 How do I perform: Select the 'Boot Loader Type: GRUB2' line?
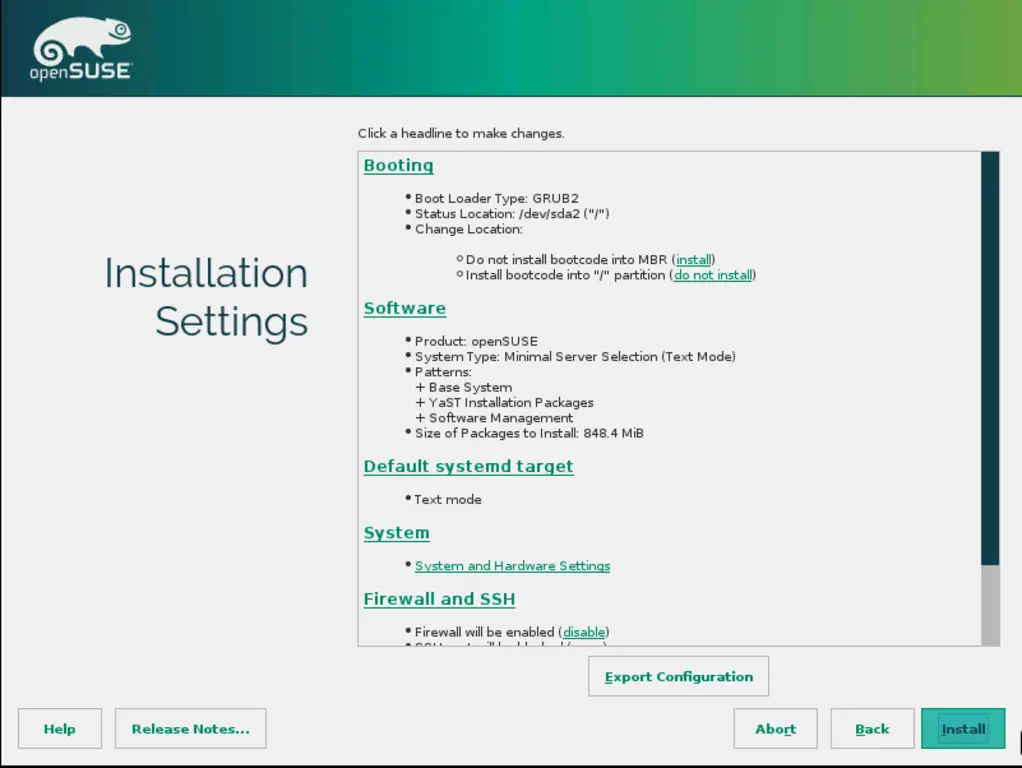tap(496, 198)
